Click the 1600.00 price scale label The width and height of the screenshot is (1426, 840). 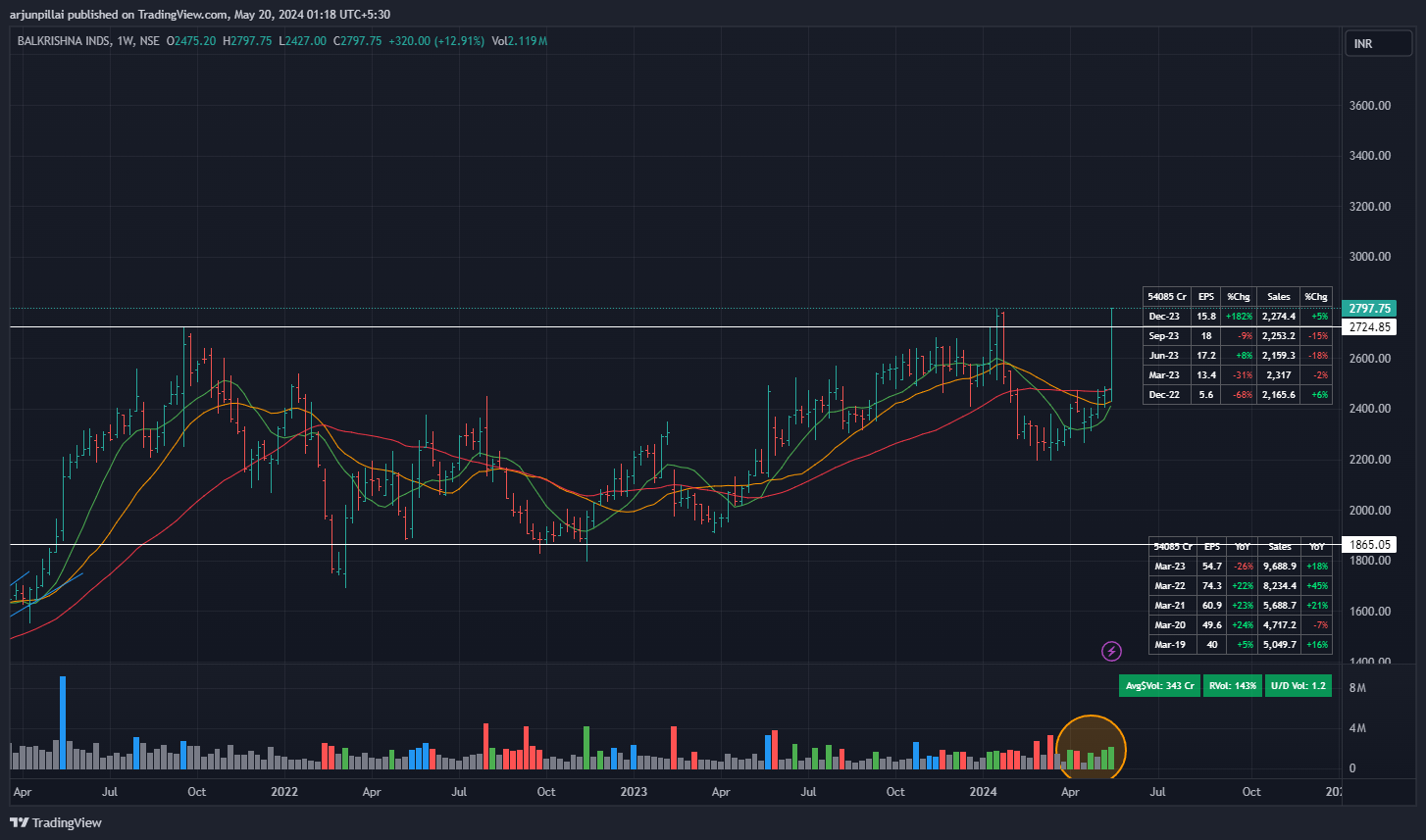click(1370, 611)
